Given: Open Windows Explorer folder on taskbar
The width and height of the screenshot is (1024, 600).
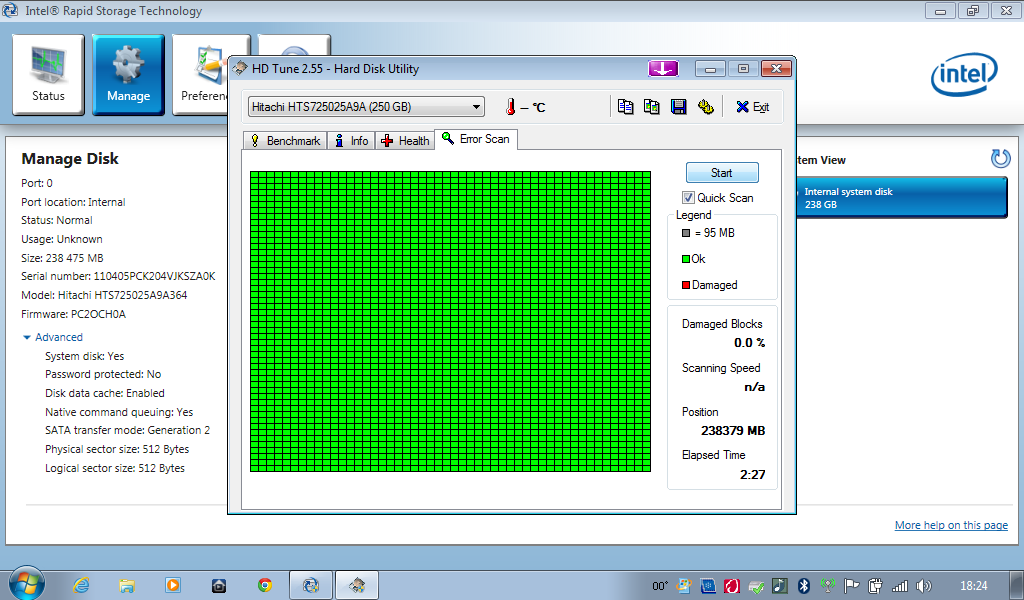Looking at the screenshot, I should pos(127,586).
